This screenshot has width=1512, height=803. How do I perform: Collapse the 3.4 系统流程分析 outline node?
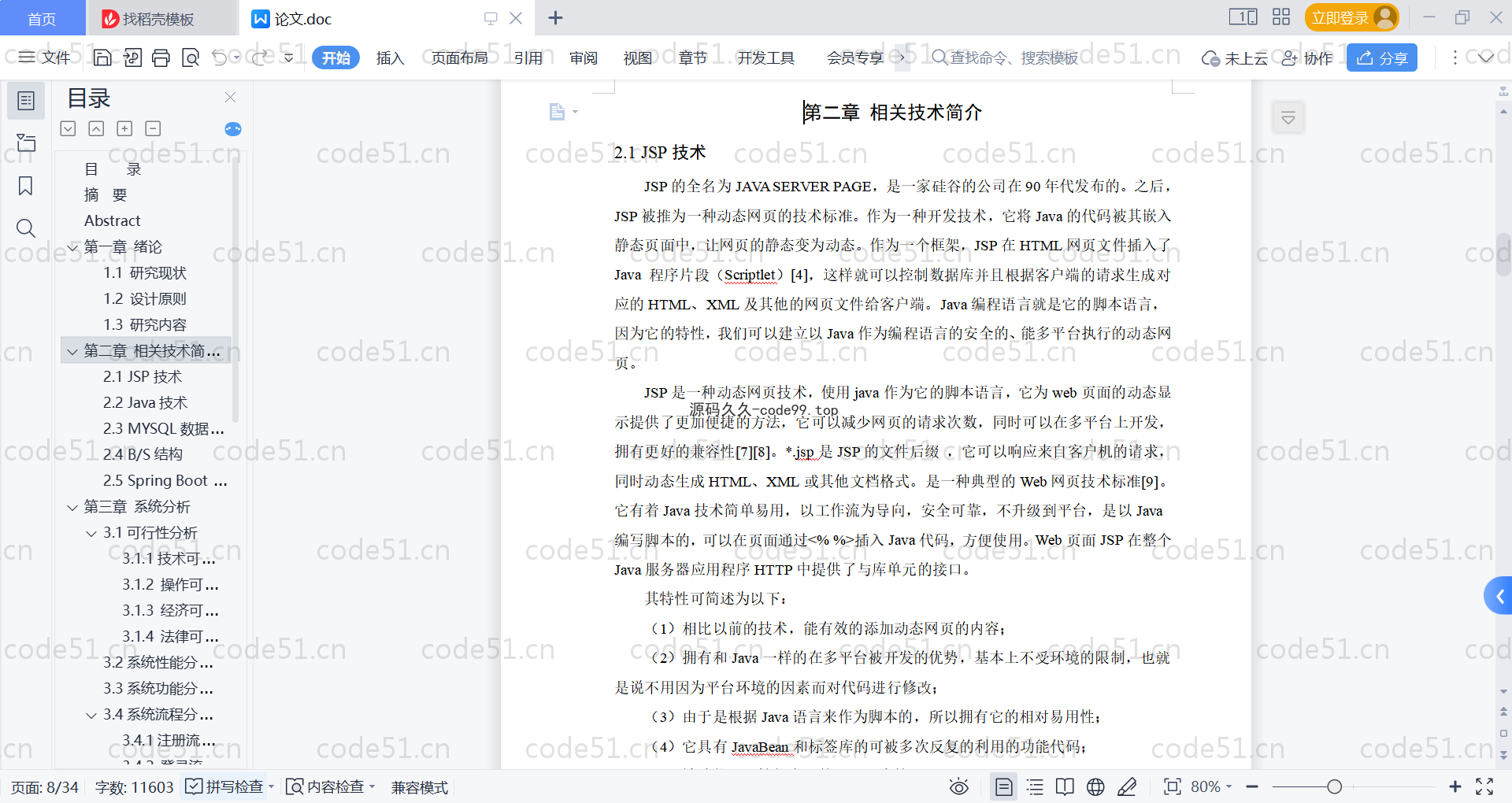(x=91, y=715)
